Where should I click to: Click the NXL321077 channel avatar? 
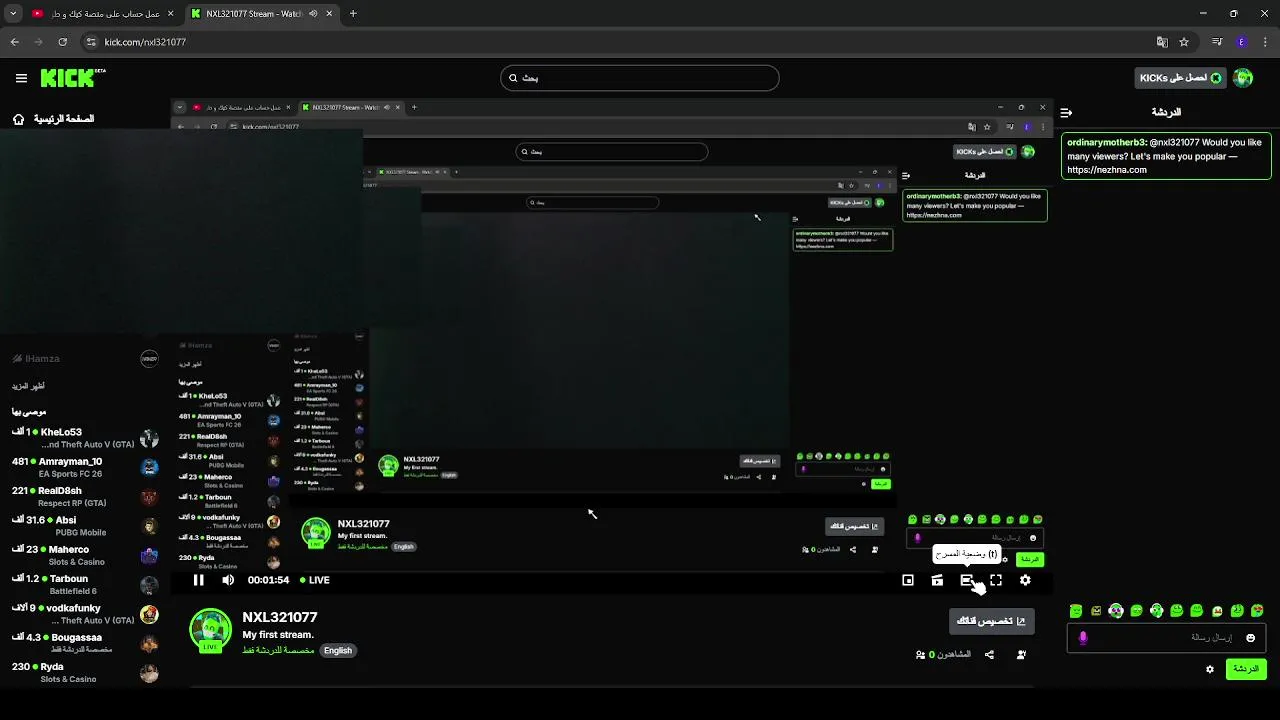(x=211, y=631)
